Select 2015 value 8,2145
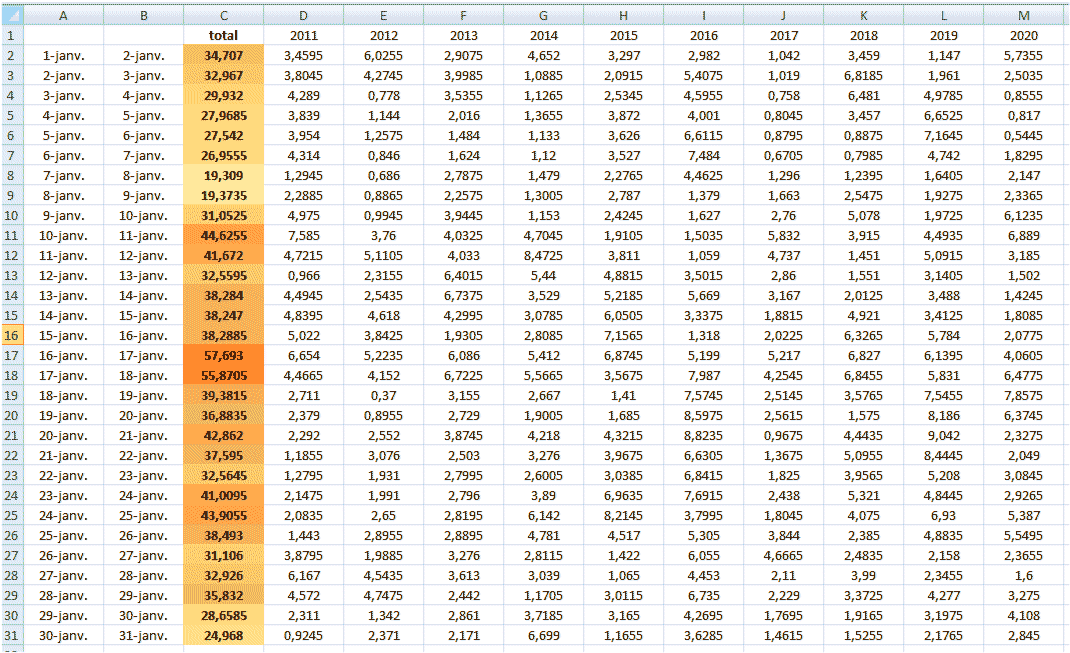 624,516
